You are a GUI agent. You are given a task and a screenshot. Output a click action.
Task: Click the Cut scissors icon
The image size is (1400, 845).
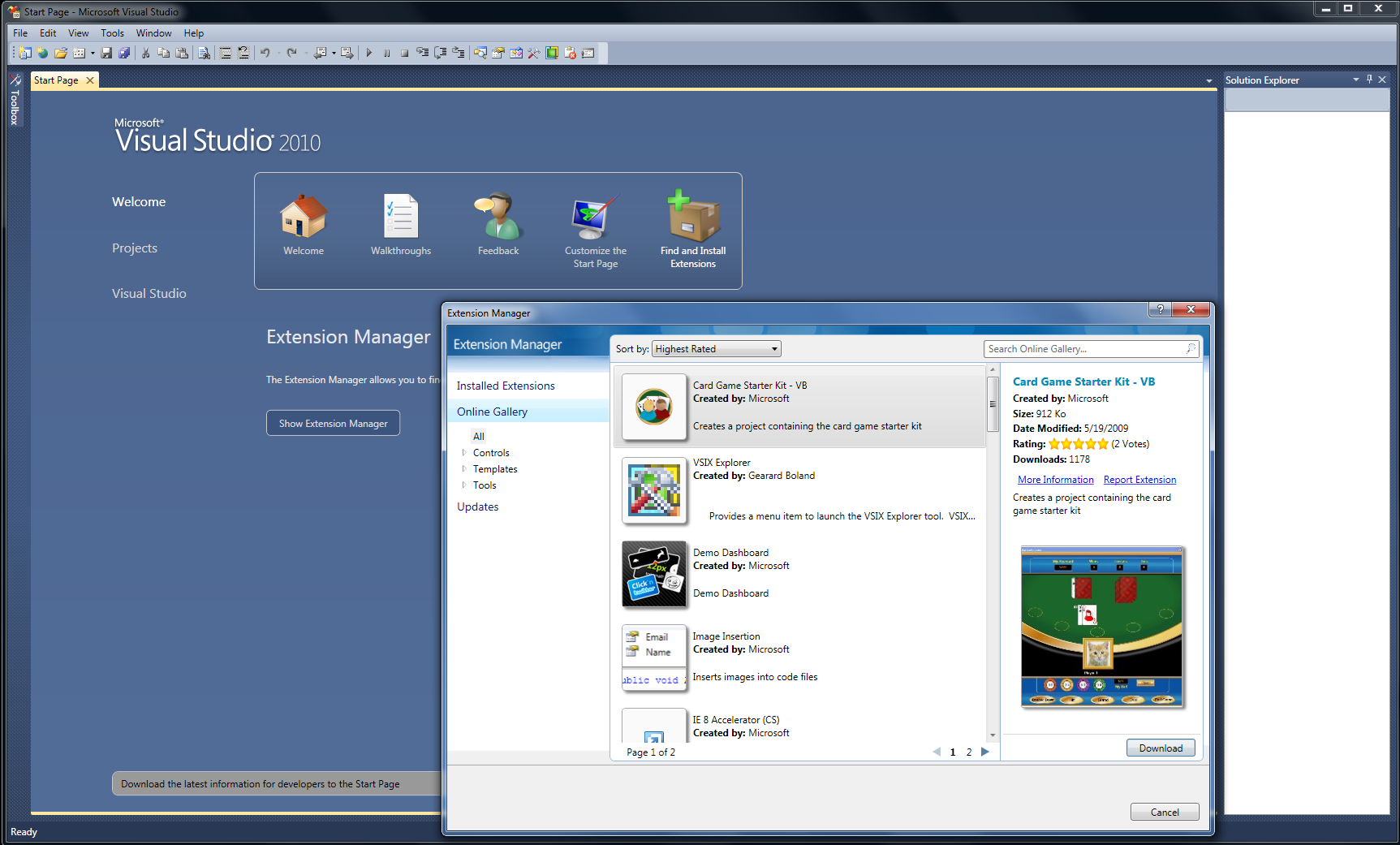point(145,53)
